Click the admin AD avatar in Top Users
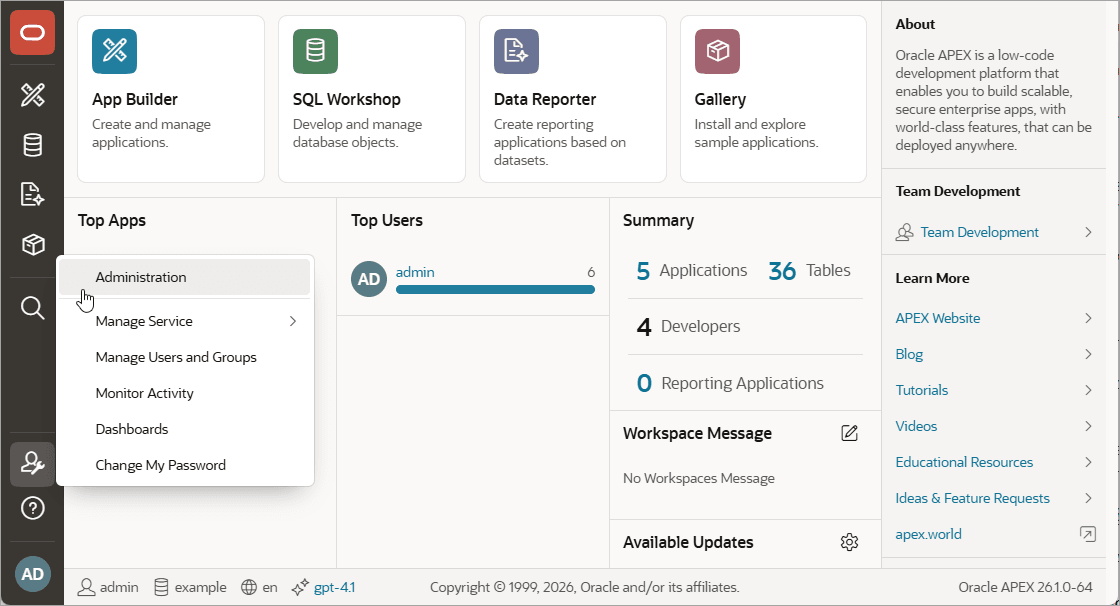This screenshot has height=606, width=1120. (x=369, y=279)
